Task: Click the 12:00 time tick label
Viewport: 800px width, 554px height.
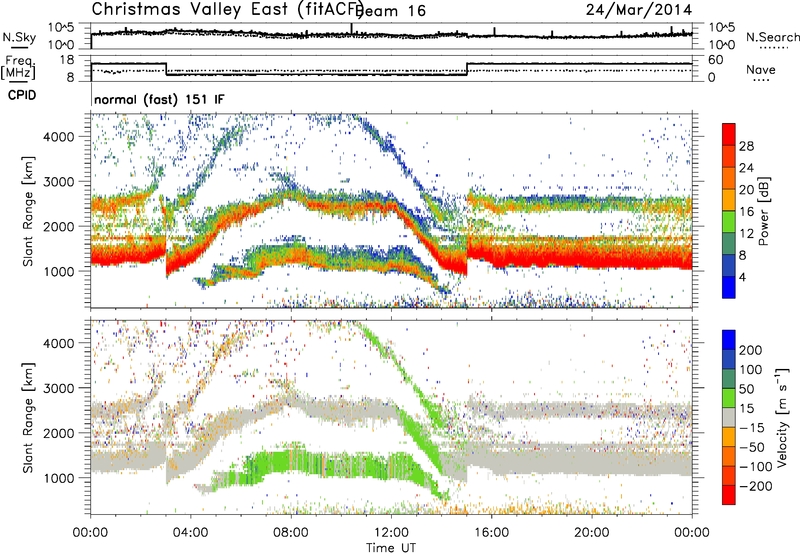Action: (x=391, y=533)
